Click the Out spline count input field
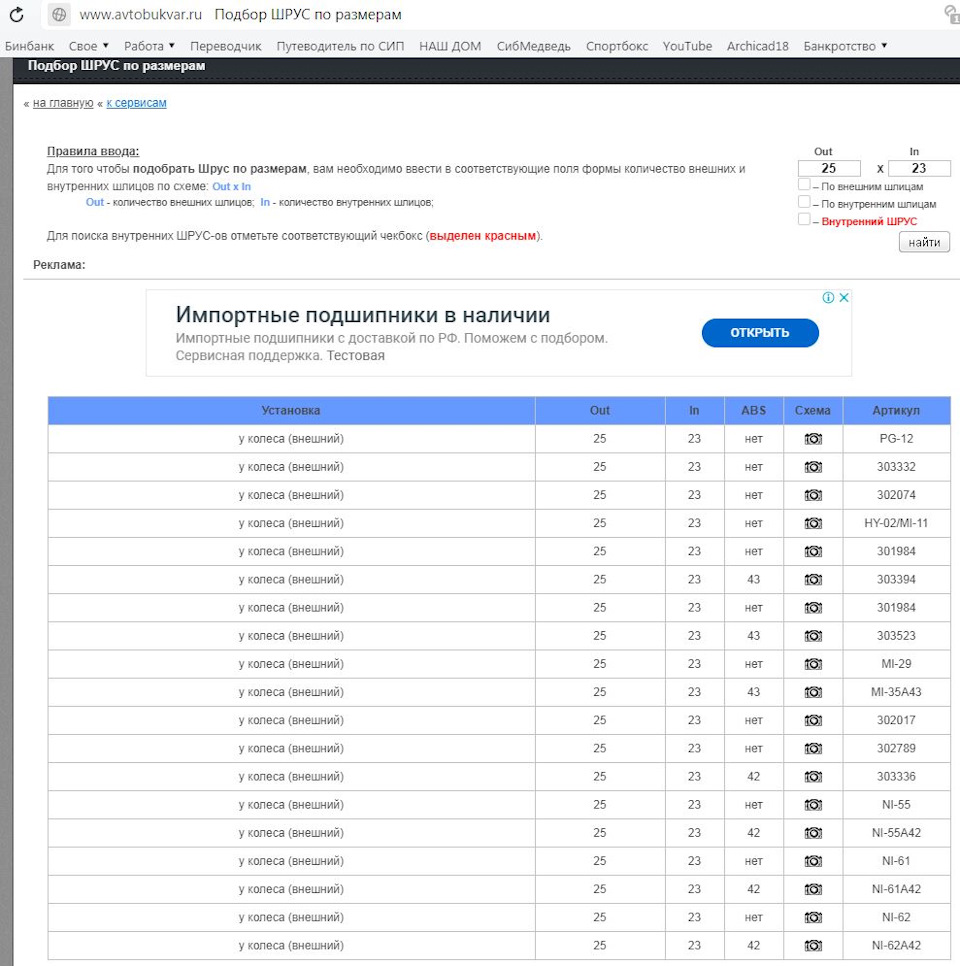The width and height of the screenshot is (960, 966). click(830, 168)
